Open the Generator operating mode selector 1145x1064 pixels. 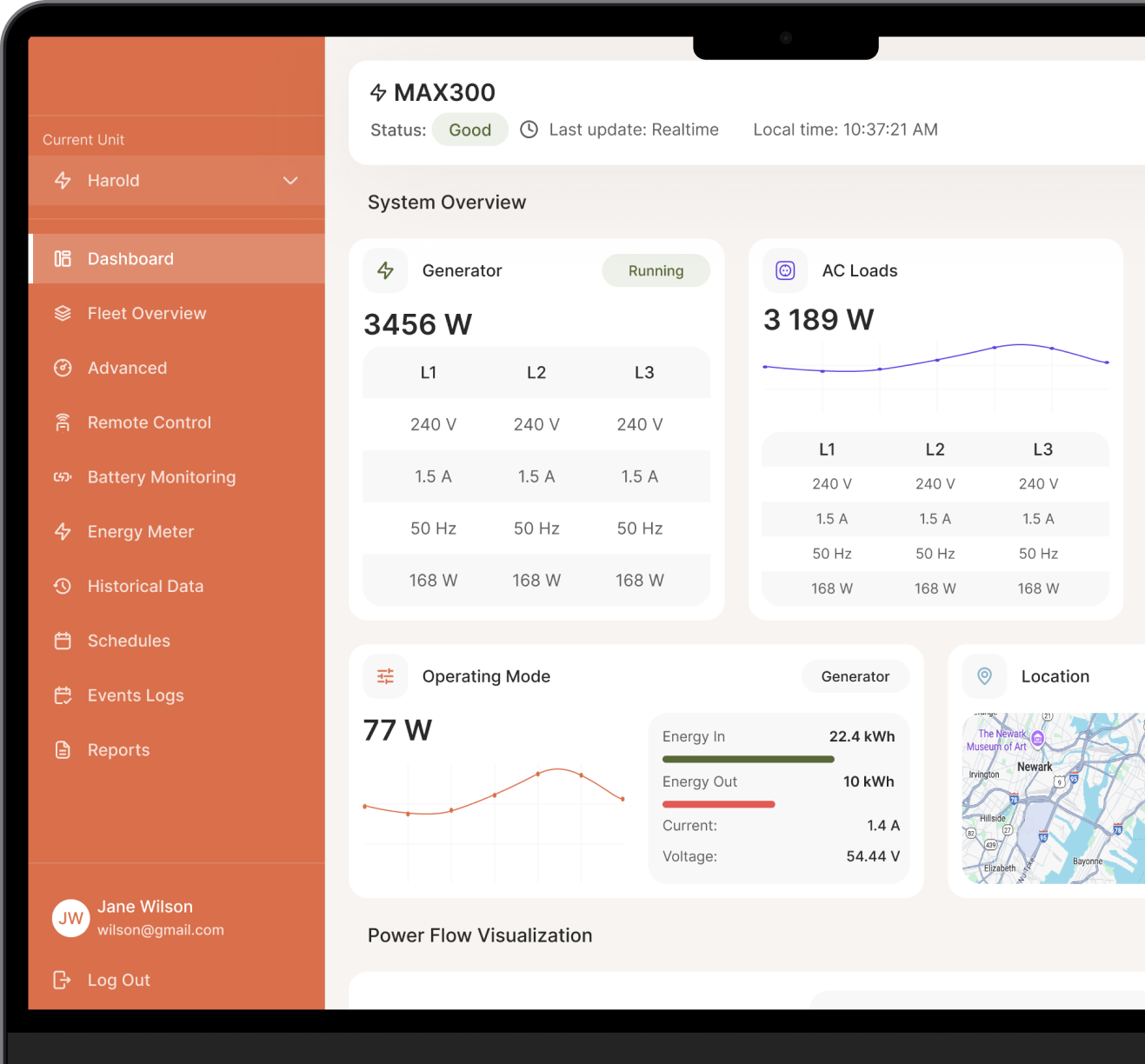tap(855, 676)
